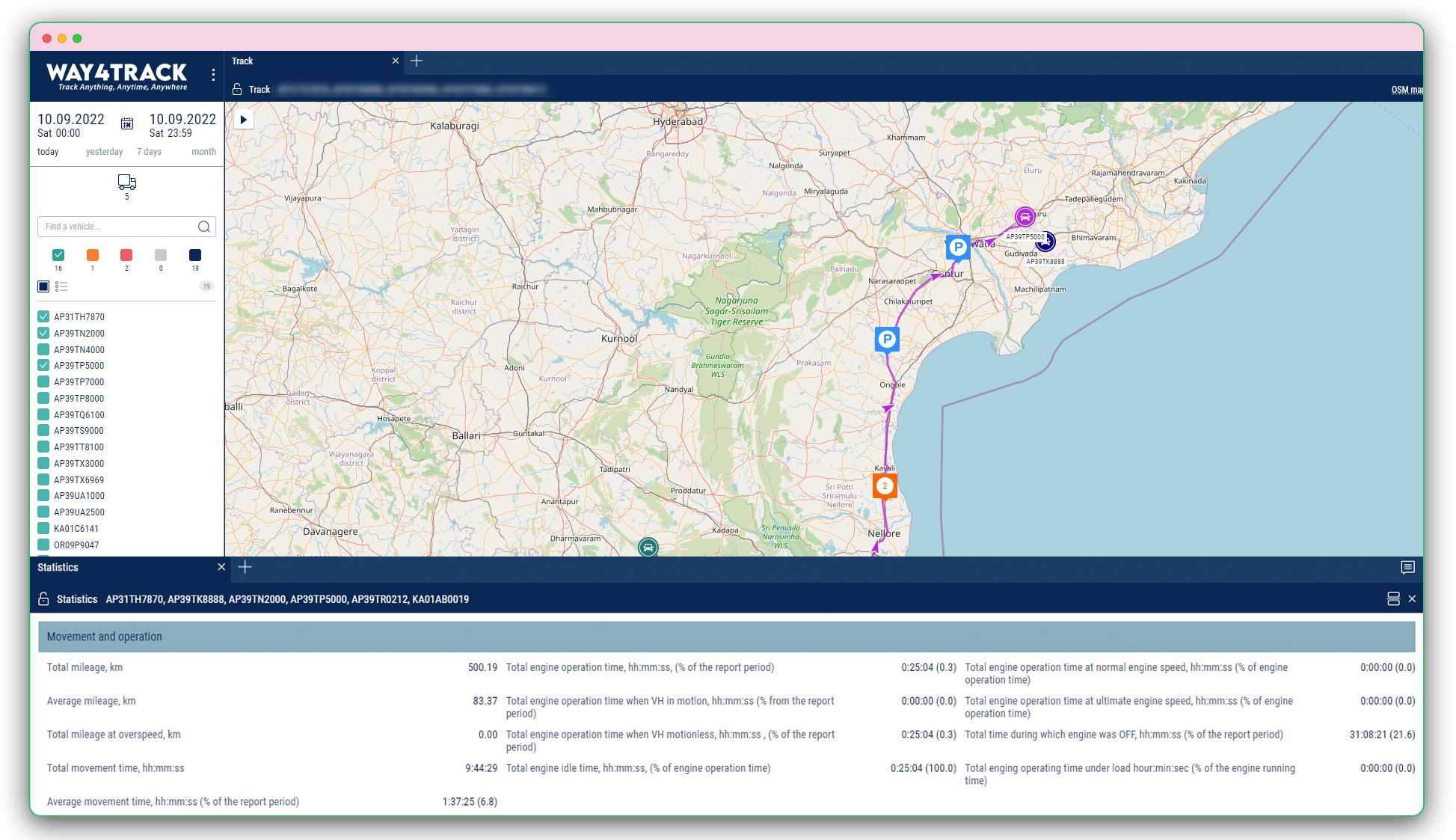Switch to list view of vehicles
1456x840 pixels.
pyautogui.click(x=61, y=286)
